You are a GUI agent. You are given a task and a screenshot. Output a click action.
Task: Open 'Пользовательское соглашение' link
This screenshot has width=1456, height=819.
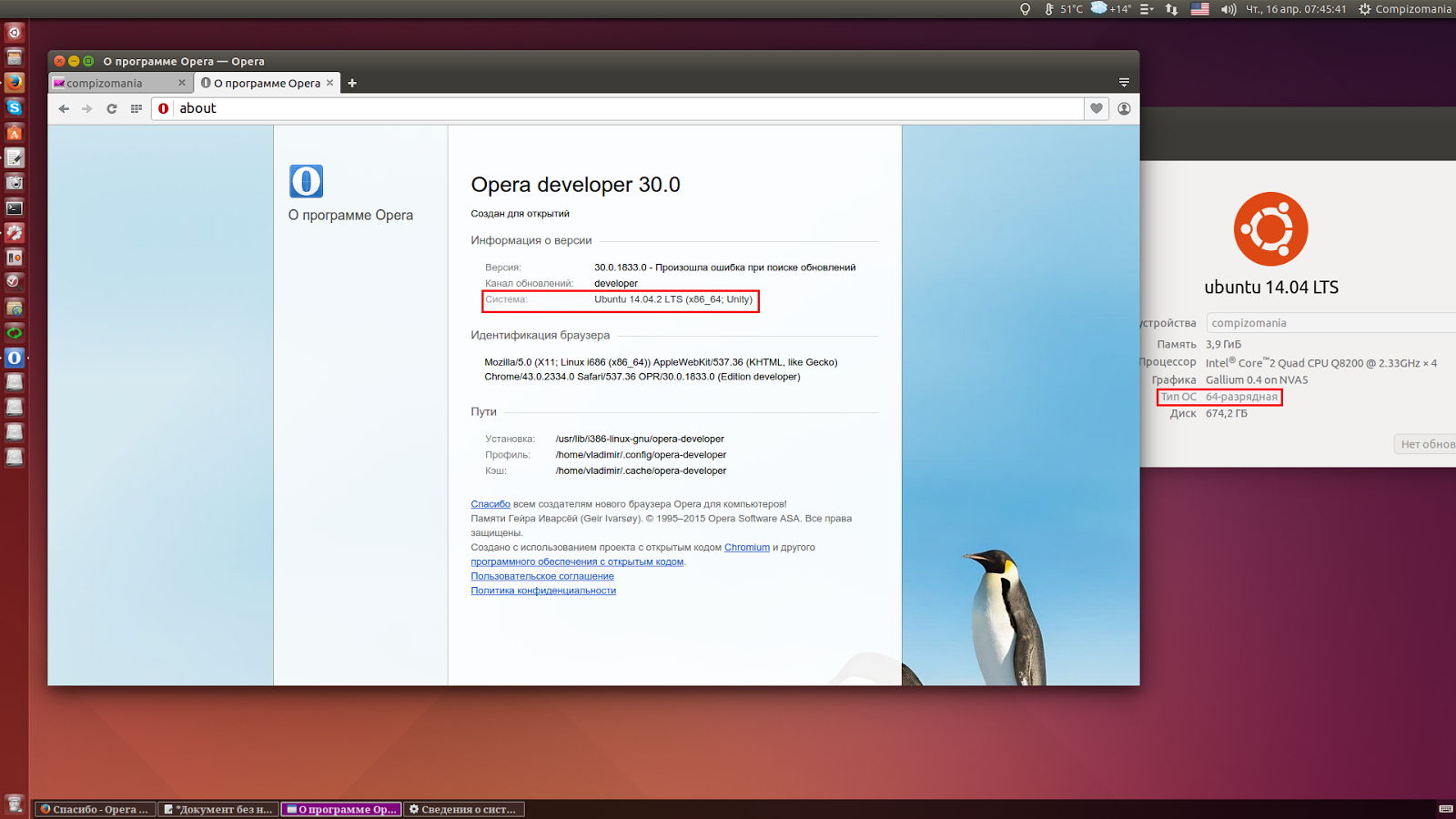542,576
